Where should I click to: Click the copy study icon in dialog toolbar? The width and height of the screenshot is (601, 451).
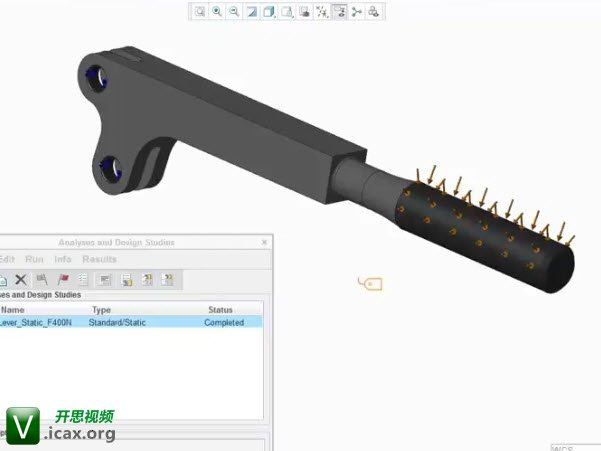[x=3, y=280]
